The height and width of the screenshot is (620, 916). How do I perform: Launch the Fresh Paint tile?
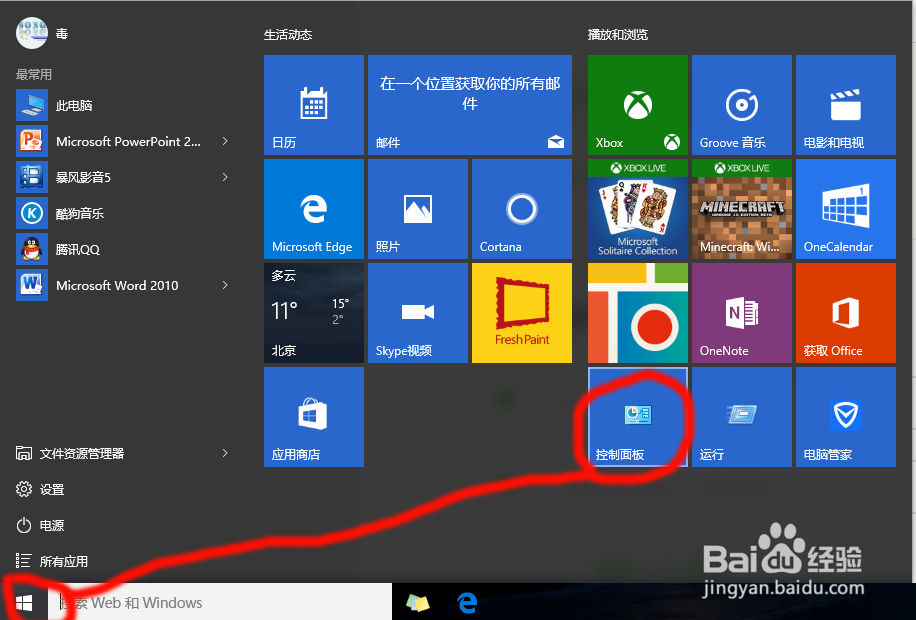click(522, 313)
